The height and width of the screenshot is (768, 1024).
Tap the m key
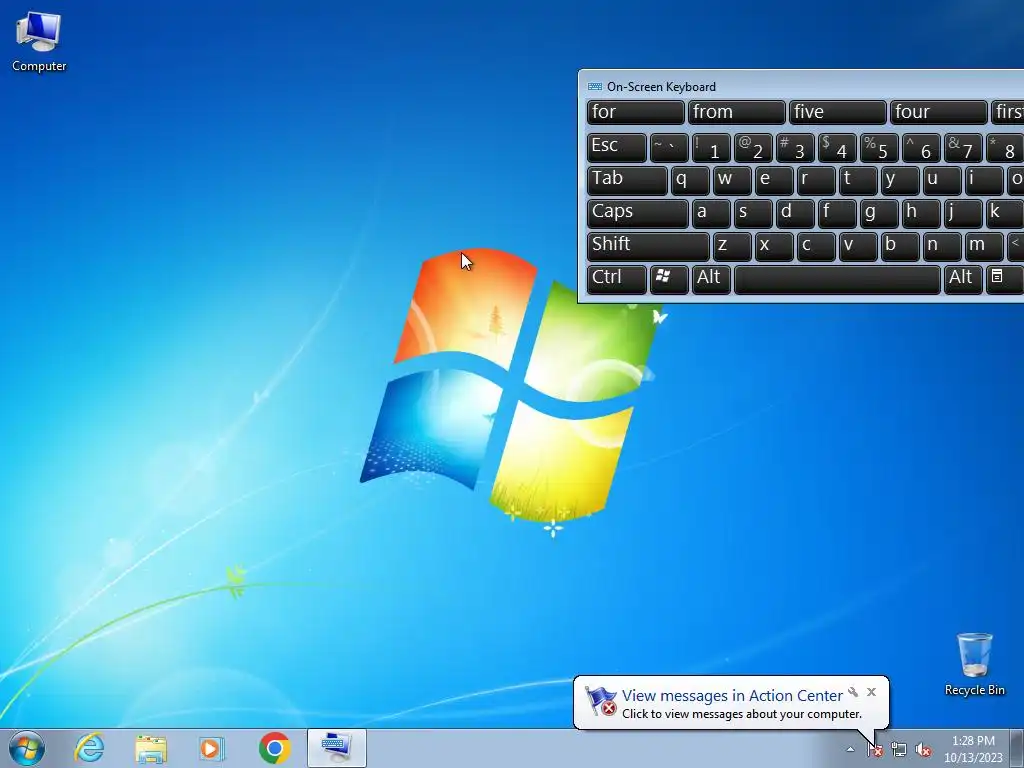coord(984,247)
